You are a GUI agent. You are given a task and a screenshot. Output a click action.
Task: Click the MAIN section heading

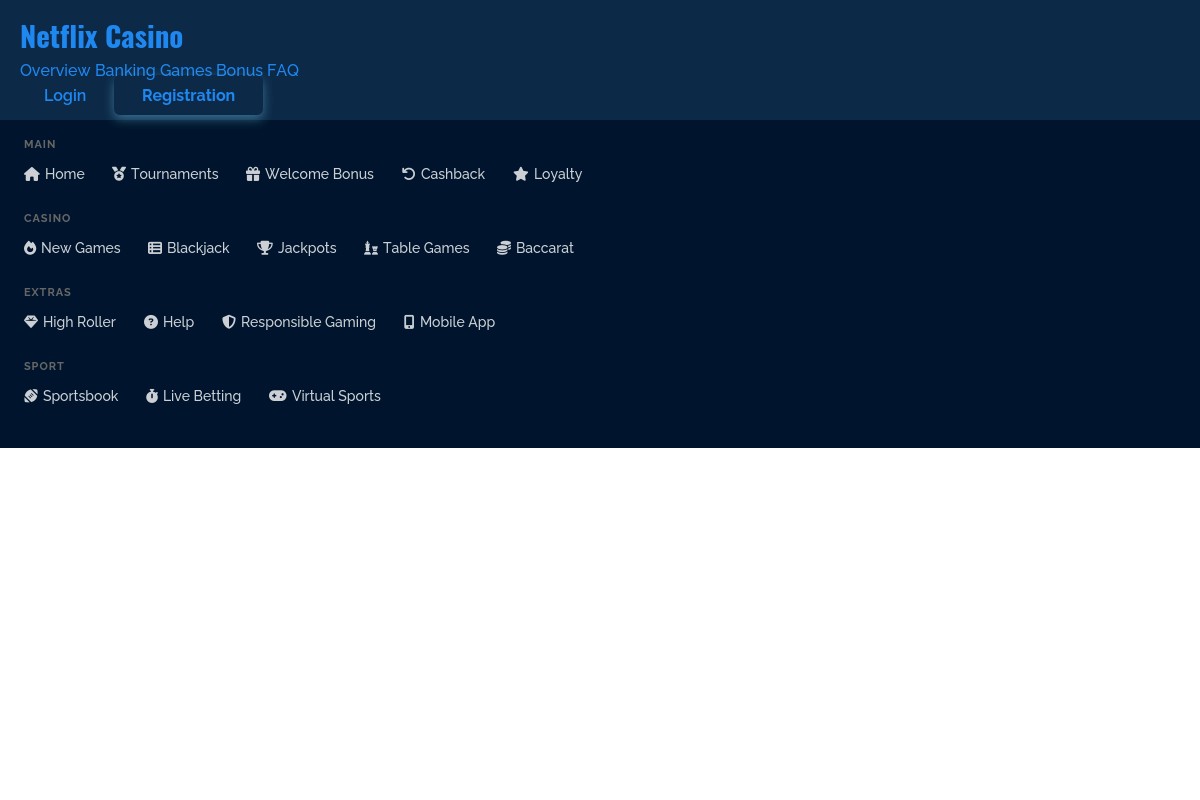pos(40,145)
